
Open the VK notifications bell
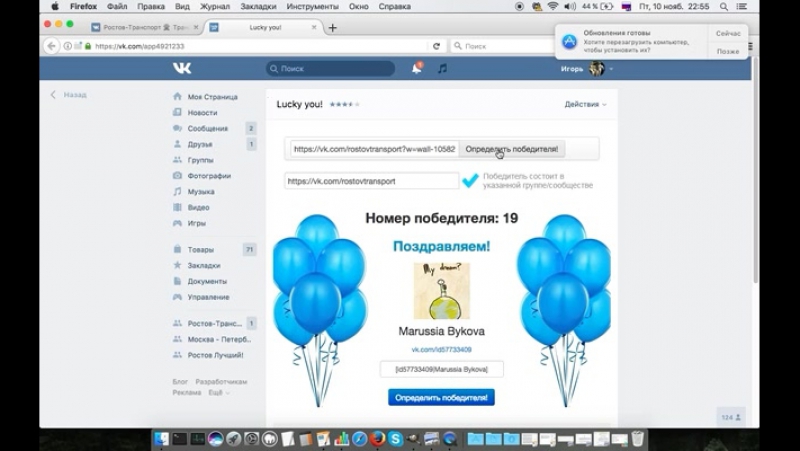tap(417, 68)
